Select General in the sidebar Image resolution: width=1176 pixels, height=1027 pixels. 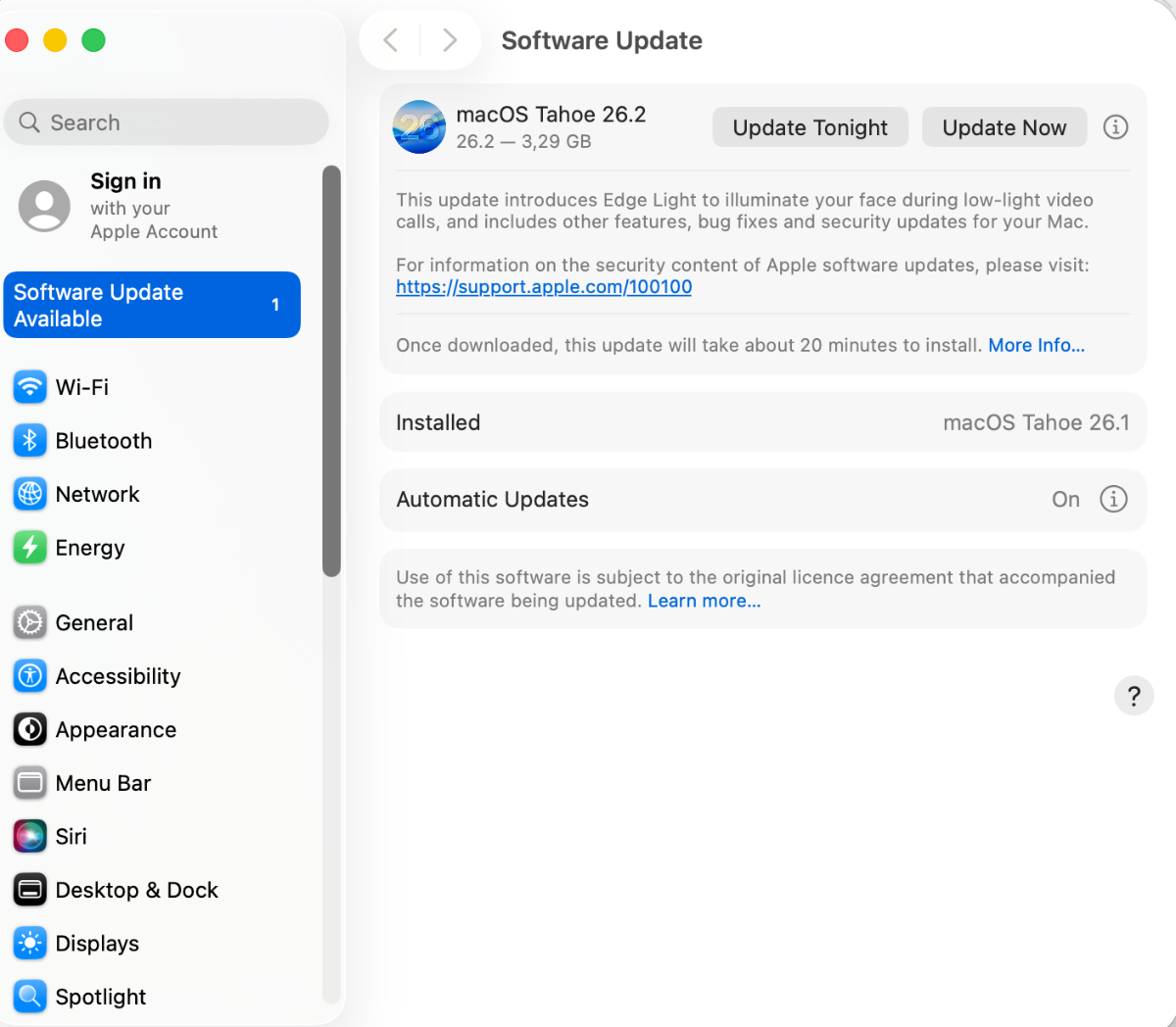73,622
